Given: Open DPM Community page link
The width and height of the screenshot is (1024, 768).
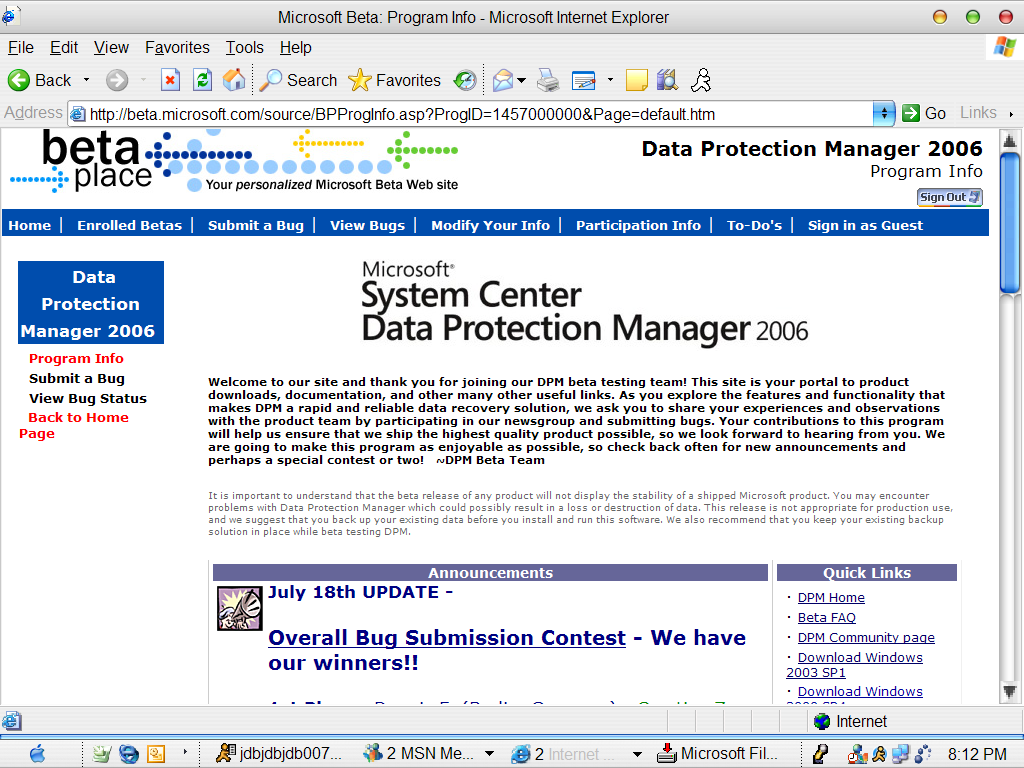Looking at the screenshot, I should 866,637.
